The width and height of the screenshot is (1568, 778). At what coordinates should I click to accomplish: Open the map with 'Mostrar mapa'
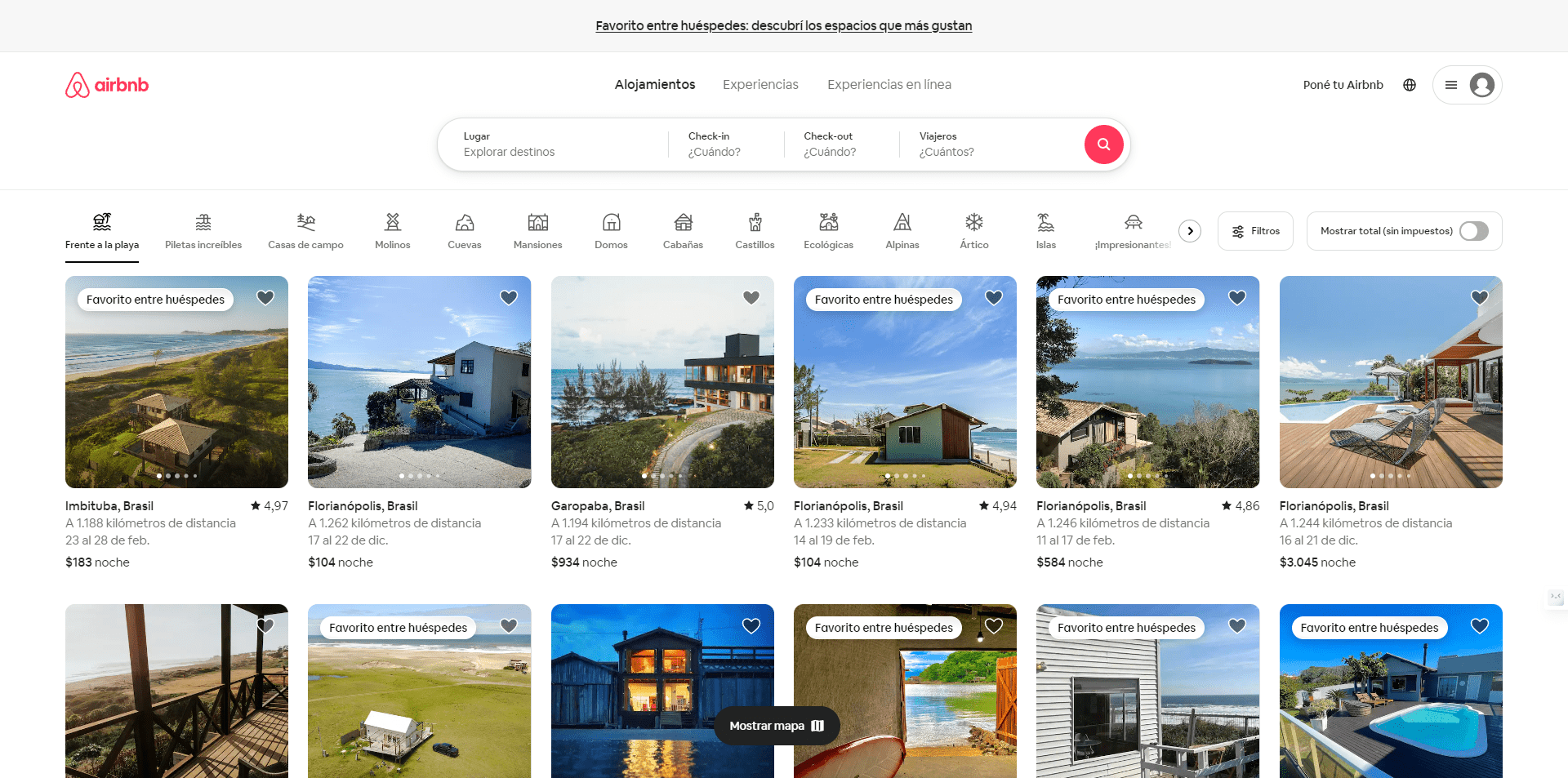click(777, 725)
